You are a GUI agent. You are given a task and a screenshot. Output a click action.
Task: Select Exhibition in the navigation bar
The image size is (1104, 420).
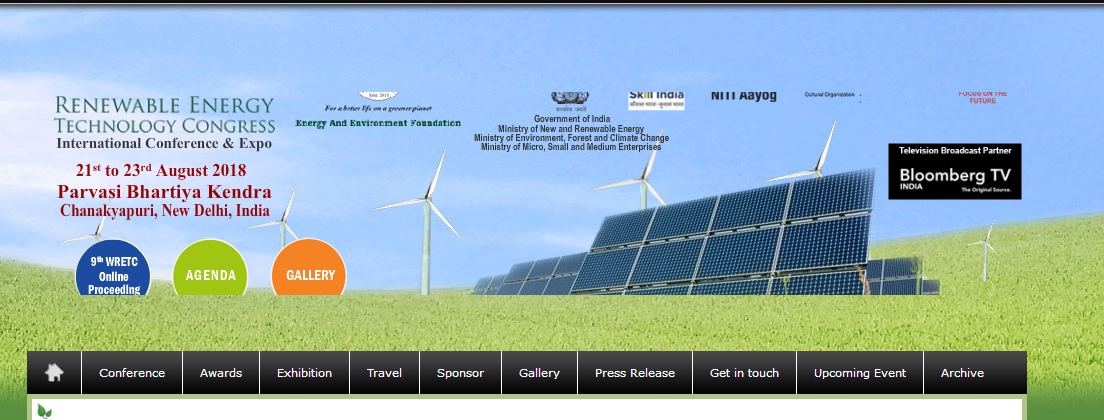click(304, 373)
